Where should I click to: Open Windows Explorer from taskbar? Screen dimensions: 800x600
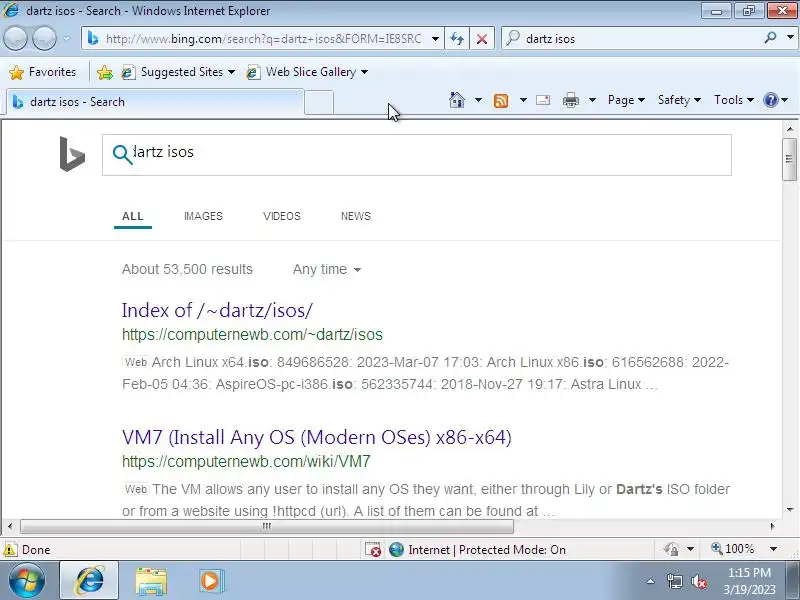[x=151, y=581]
